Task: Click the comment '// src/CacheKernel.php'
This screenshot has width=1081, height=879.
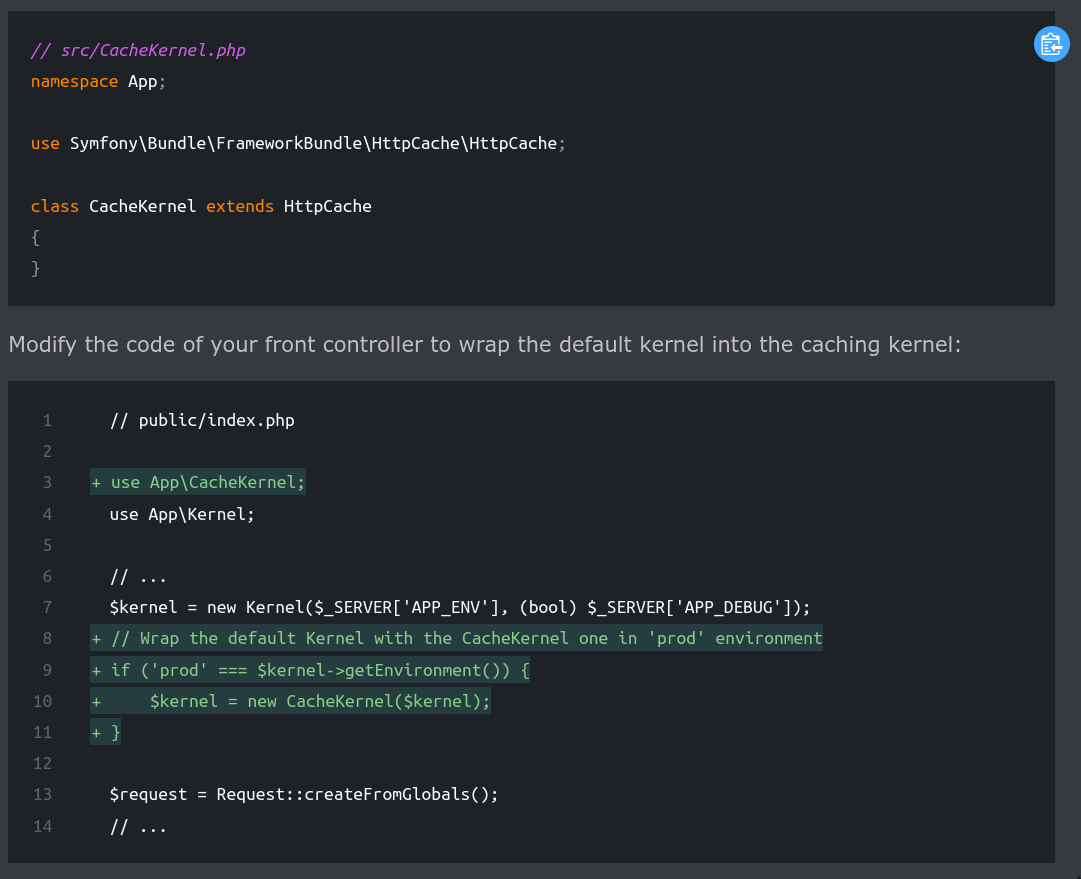Action: [138, 50]
